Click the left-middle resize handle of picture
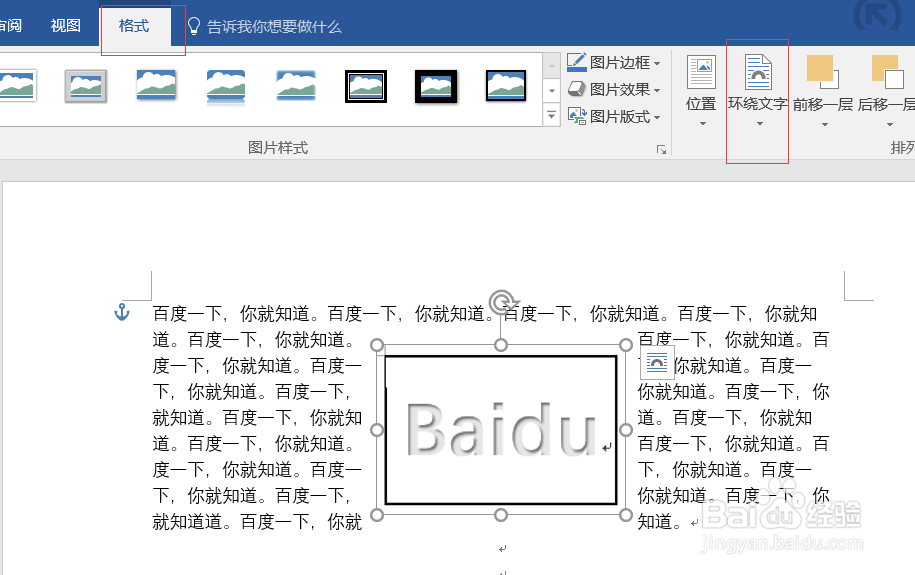Viewport: 915px width, 575px height. (x=377, y=430)
